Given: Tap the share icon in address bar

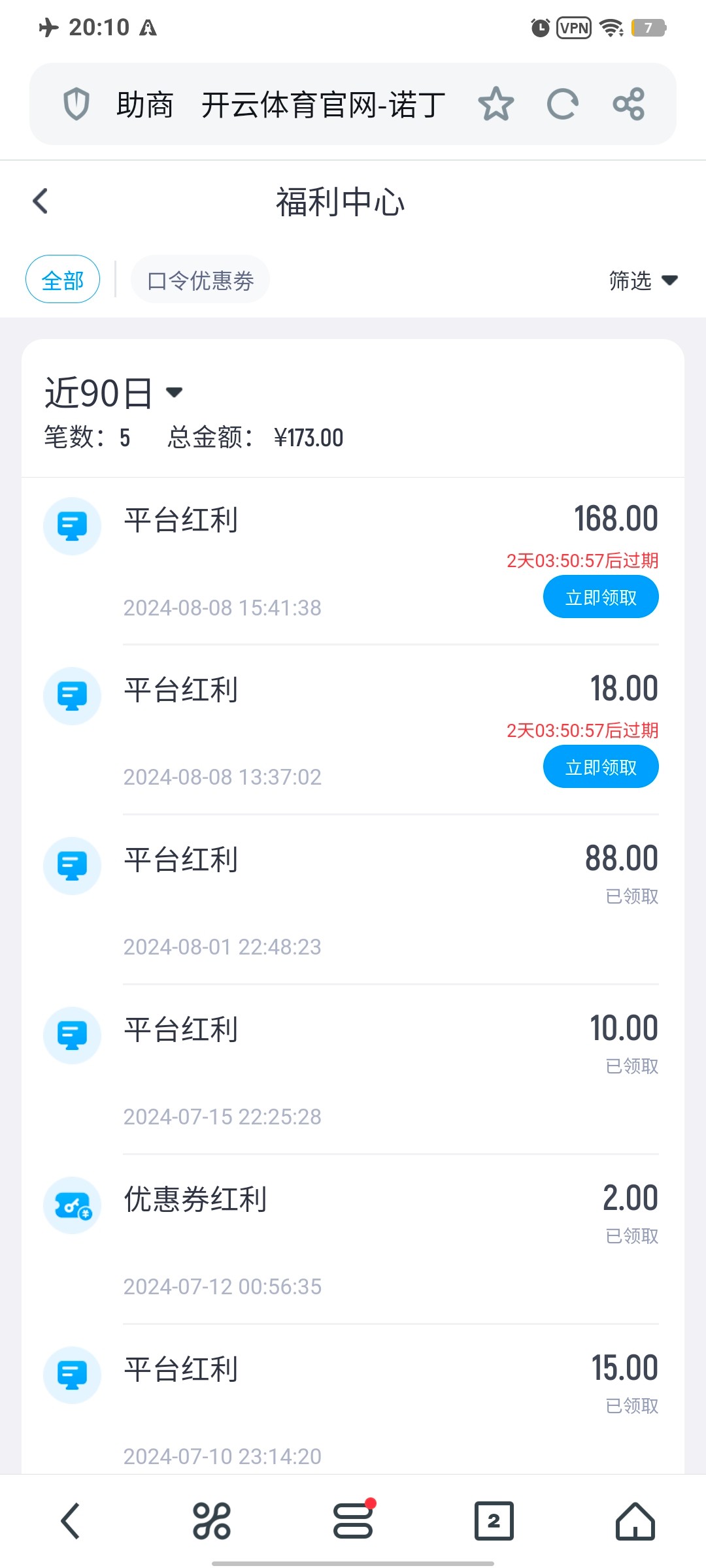Looking at the screenshot, I should [x=629, y=104].
